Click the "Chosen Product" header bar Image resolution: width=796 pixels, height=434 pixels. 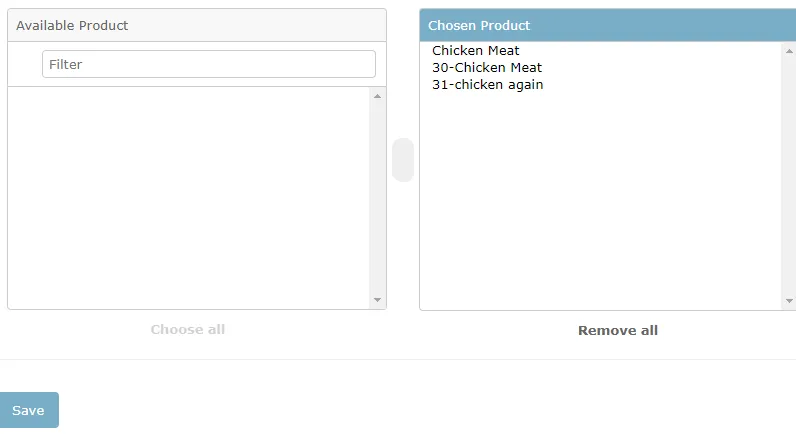pyautogui.click(x=479, y=25)
